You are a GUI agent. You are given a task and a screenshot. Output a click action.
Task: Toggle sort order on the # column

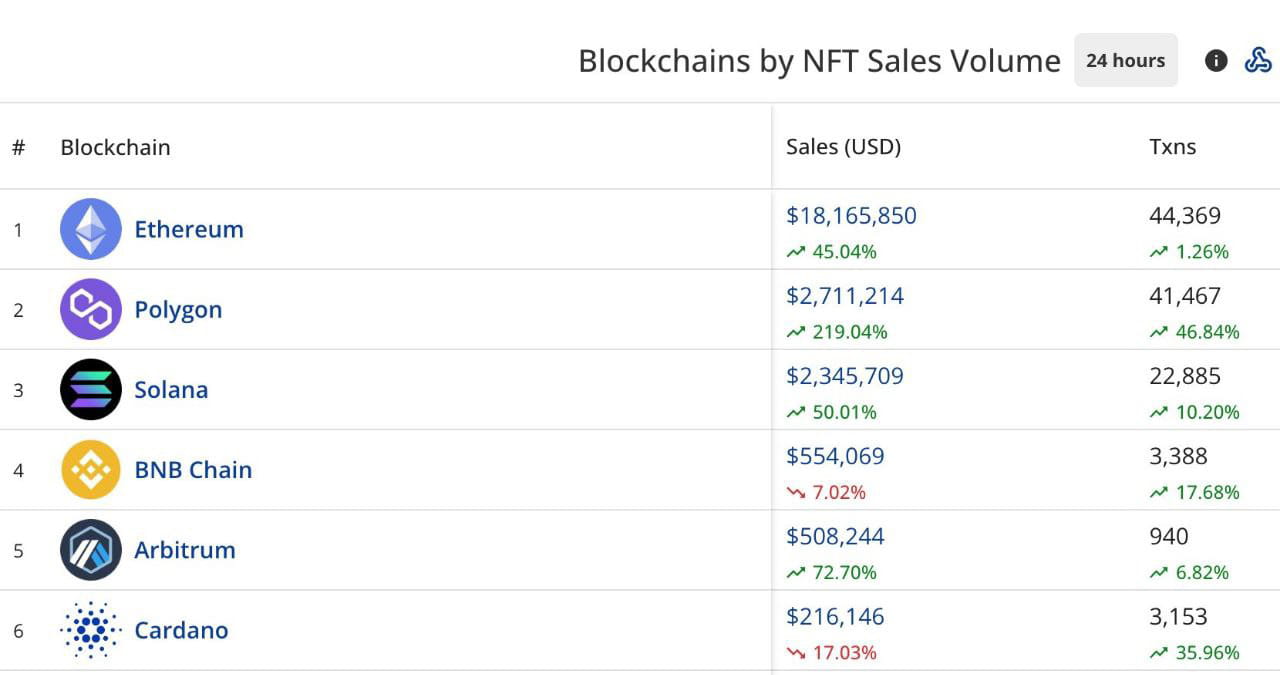(x=18, y=147)
